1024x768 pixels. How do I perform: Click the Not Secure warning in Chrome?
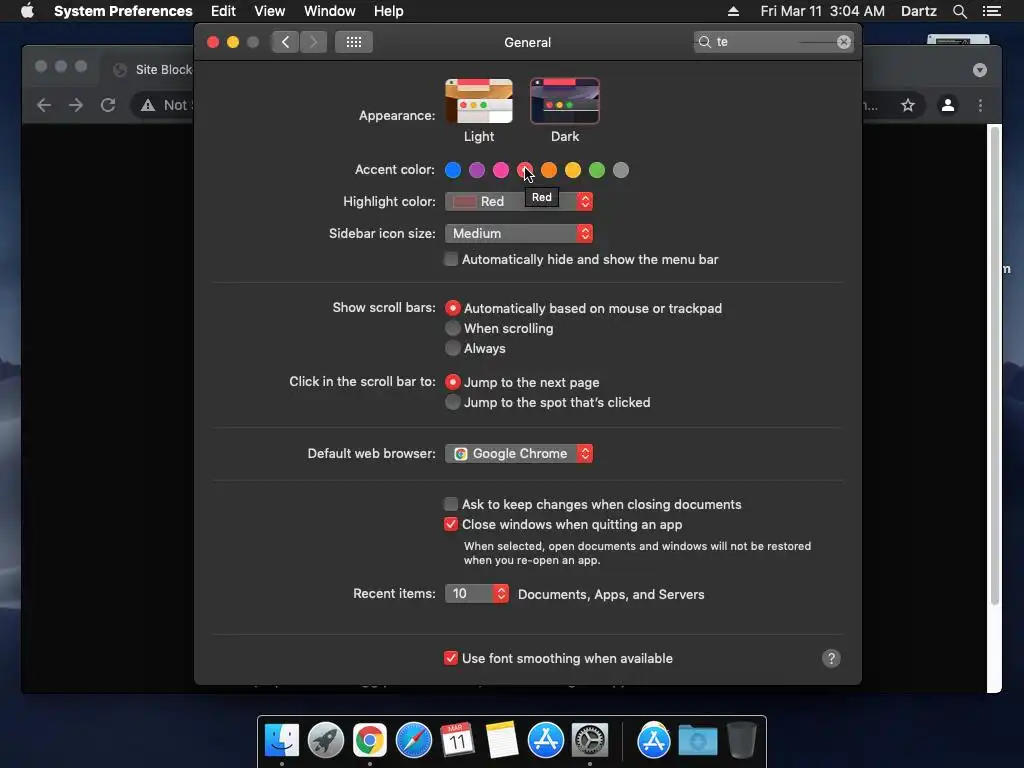165,105
